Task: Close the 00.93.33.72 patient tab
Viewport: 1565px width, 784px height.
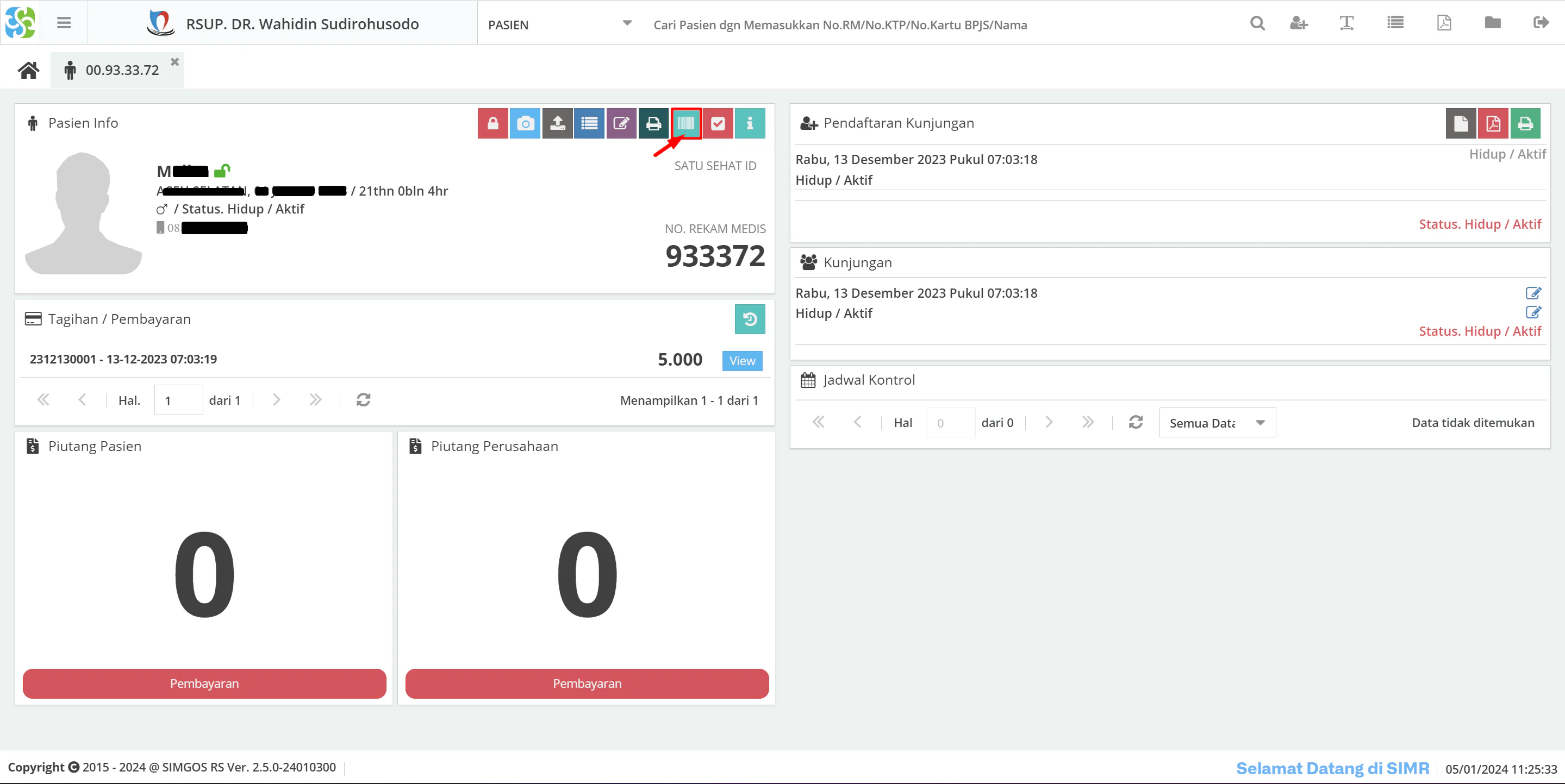Action: 174,61
